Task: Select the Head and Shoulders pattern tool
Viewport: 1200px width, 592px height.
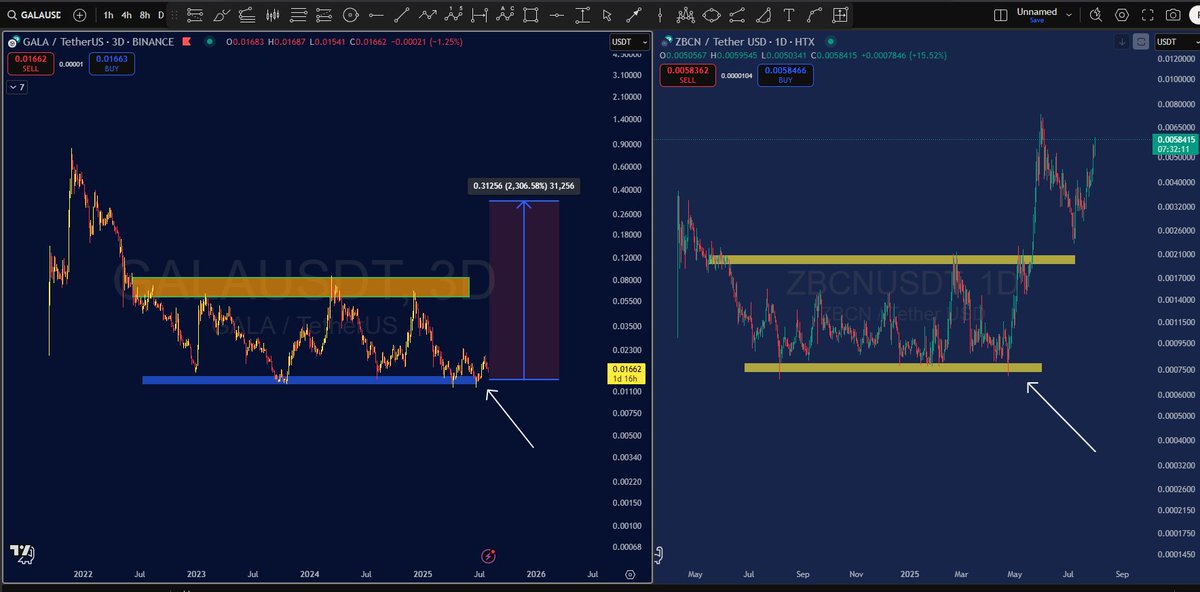Action: [686, 15]
